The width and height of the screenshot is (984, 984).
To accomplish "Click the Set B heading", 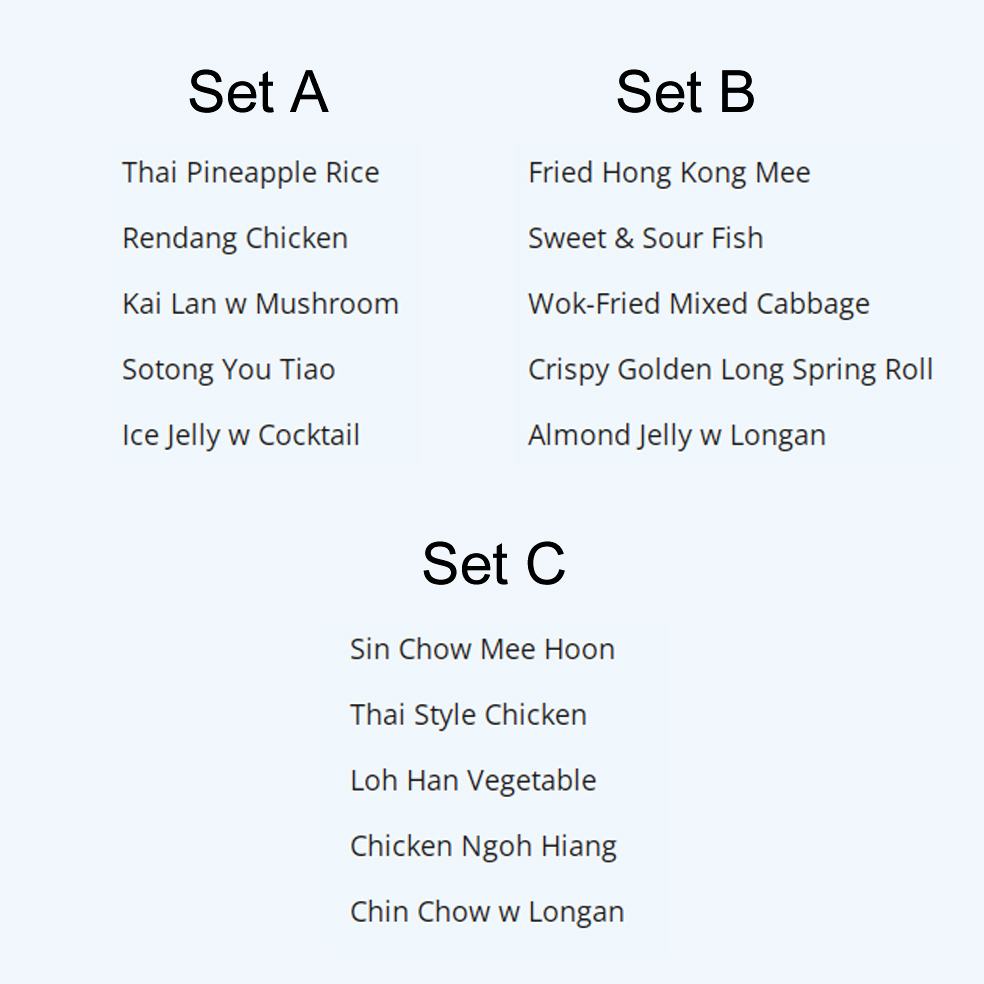I will click(685, 92).
